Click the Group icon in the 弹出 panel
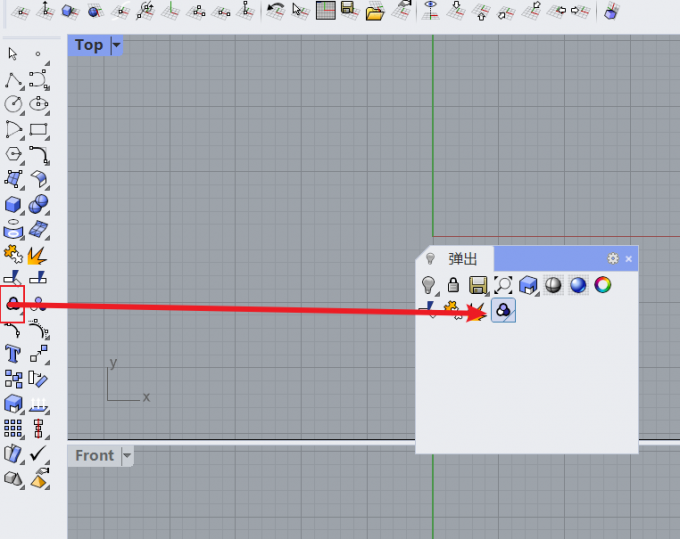 503,310
